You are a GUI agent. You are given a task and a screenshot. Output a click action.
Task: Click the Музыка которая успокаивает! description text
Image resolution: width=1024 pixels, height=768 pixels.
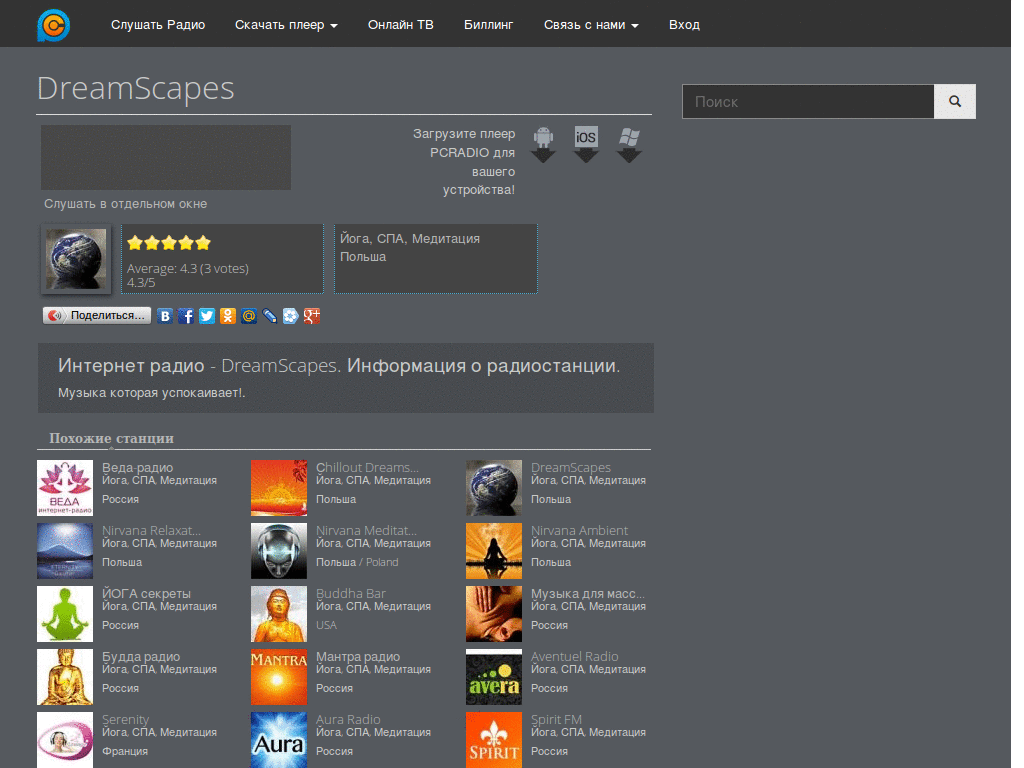click(152, 392)
